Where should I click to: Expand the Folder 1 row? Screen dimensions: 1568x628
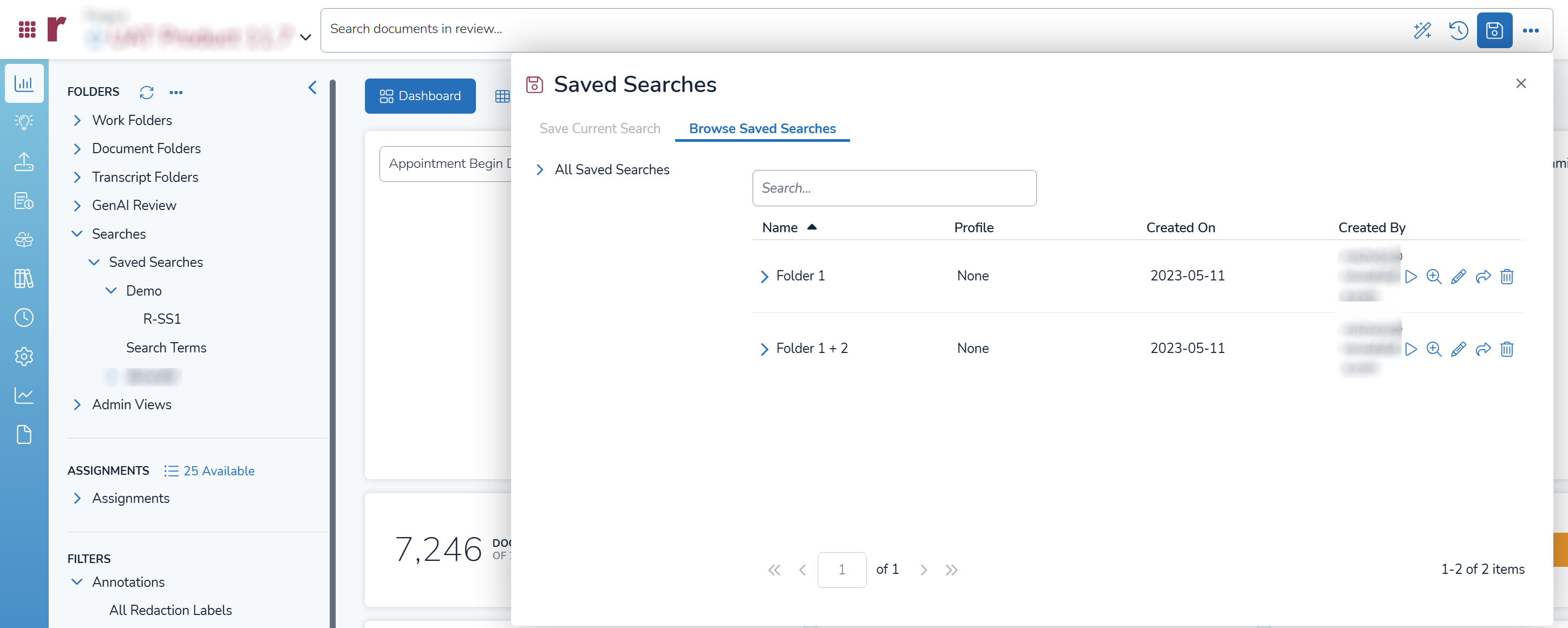(x=765, y=277)
